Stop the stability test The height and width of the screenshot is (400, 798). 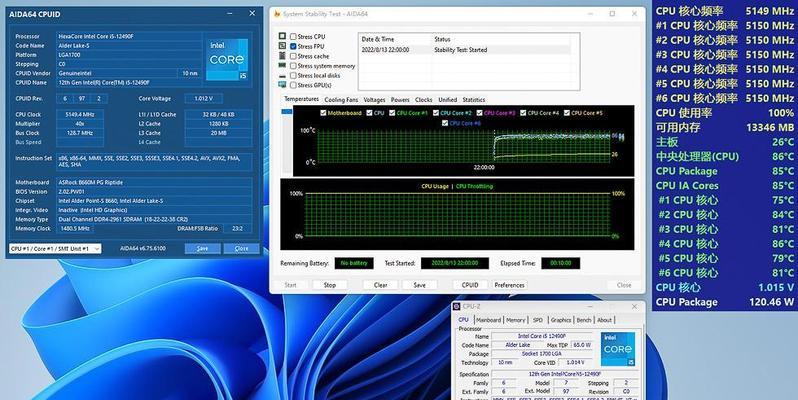(330, 285)
